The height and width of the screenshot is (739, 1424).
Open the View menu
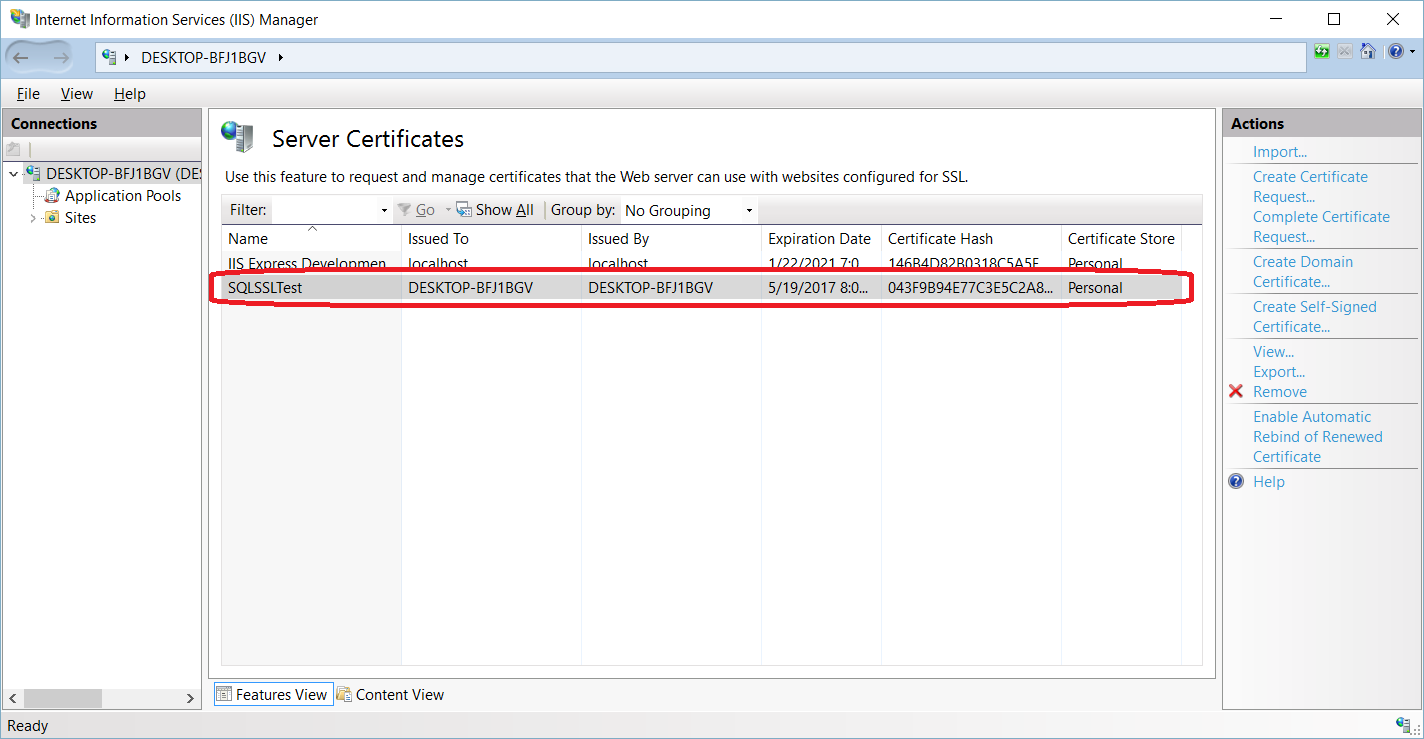coord(76,94)
